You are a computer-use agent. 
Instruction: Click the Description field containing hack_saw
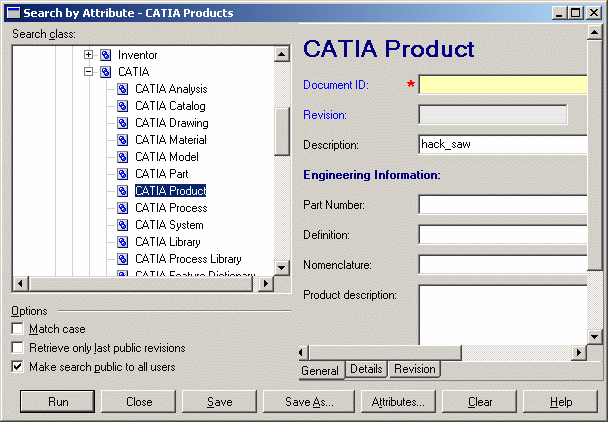pyautogui.click(x=503, y=144)
